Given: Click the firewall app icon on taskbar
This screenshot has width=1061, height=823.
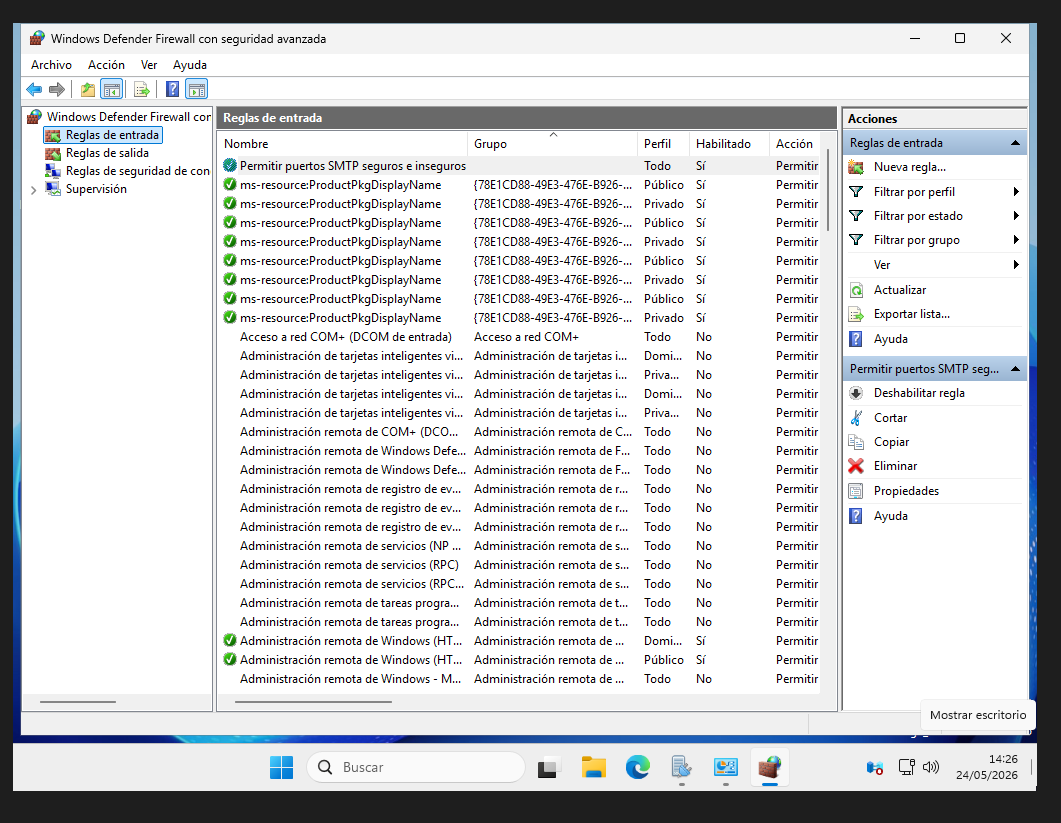Looking at the screenshot, I should pyautogui.click(x=769, y=767).
